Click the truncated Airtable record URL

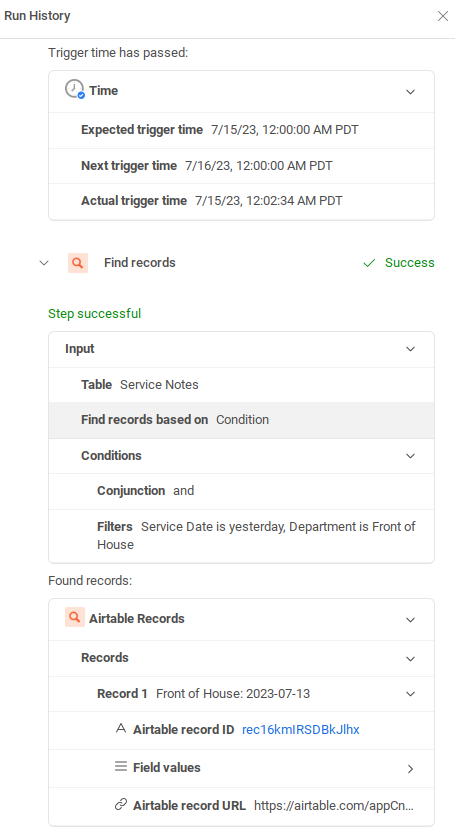coord(333,805)
